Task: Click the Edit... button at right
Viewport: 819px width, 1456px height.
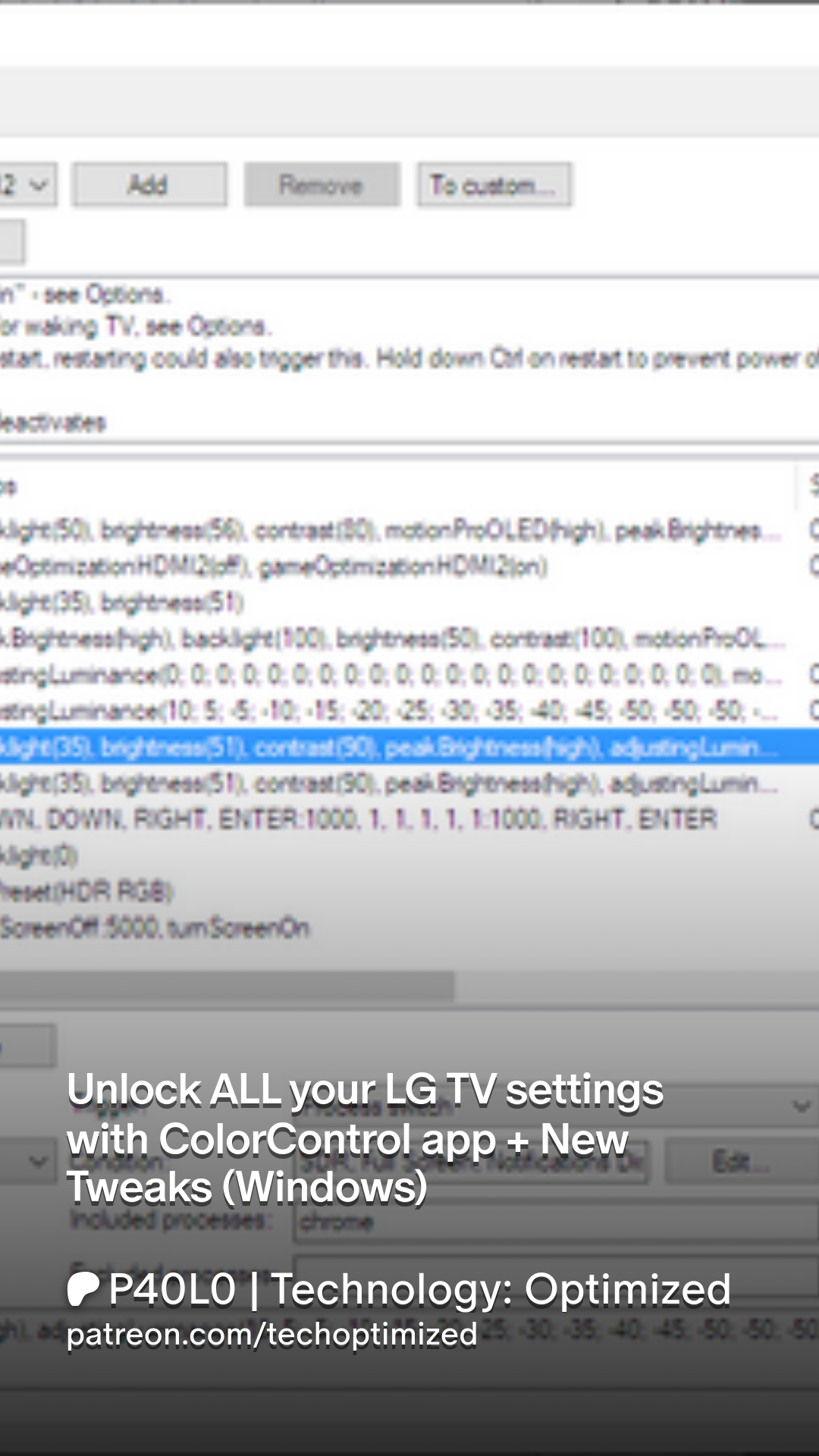Action: [x=730, y=1162]
